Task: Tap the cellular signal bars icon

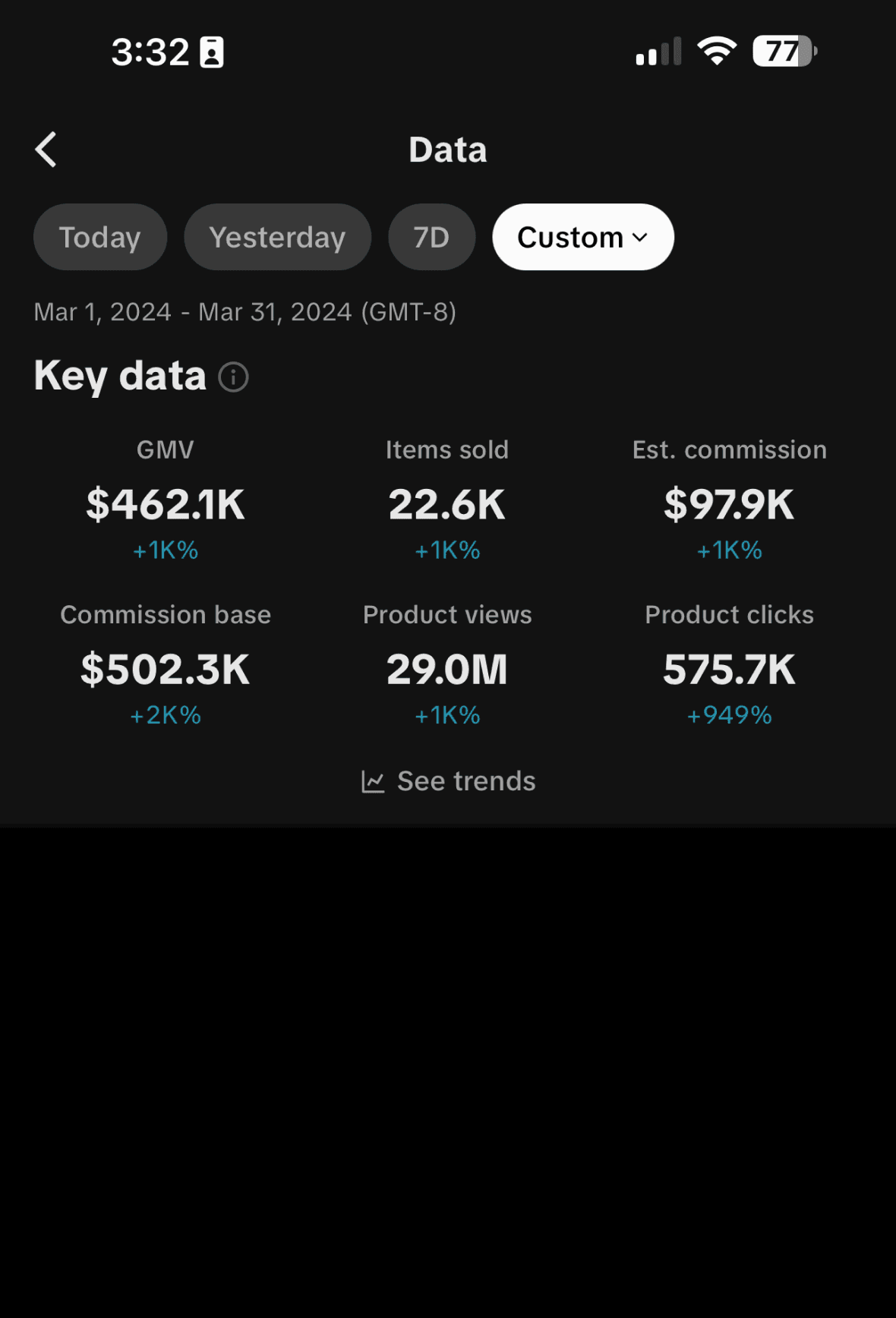Action: coord(658,52)
